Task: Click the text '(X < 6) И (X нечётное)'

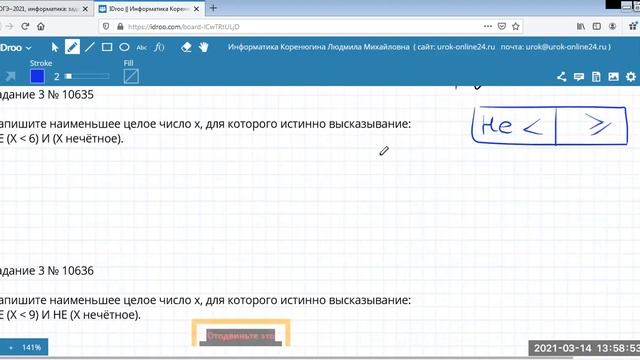Action: tap(64, 139)
